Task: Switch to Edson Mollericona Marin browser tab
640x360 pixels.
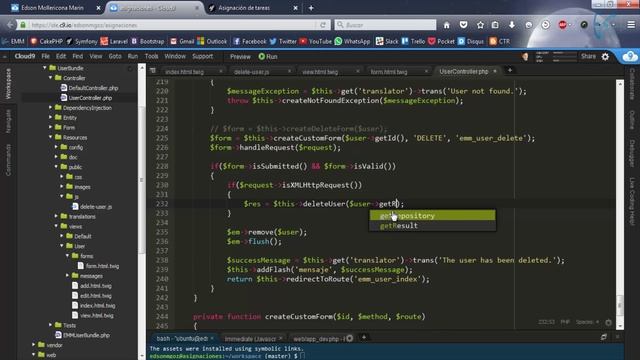Action: click(52, 8)
